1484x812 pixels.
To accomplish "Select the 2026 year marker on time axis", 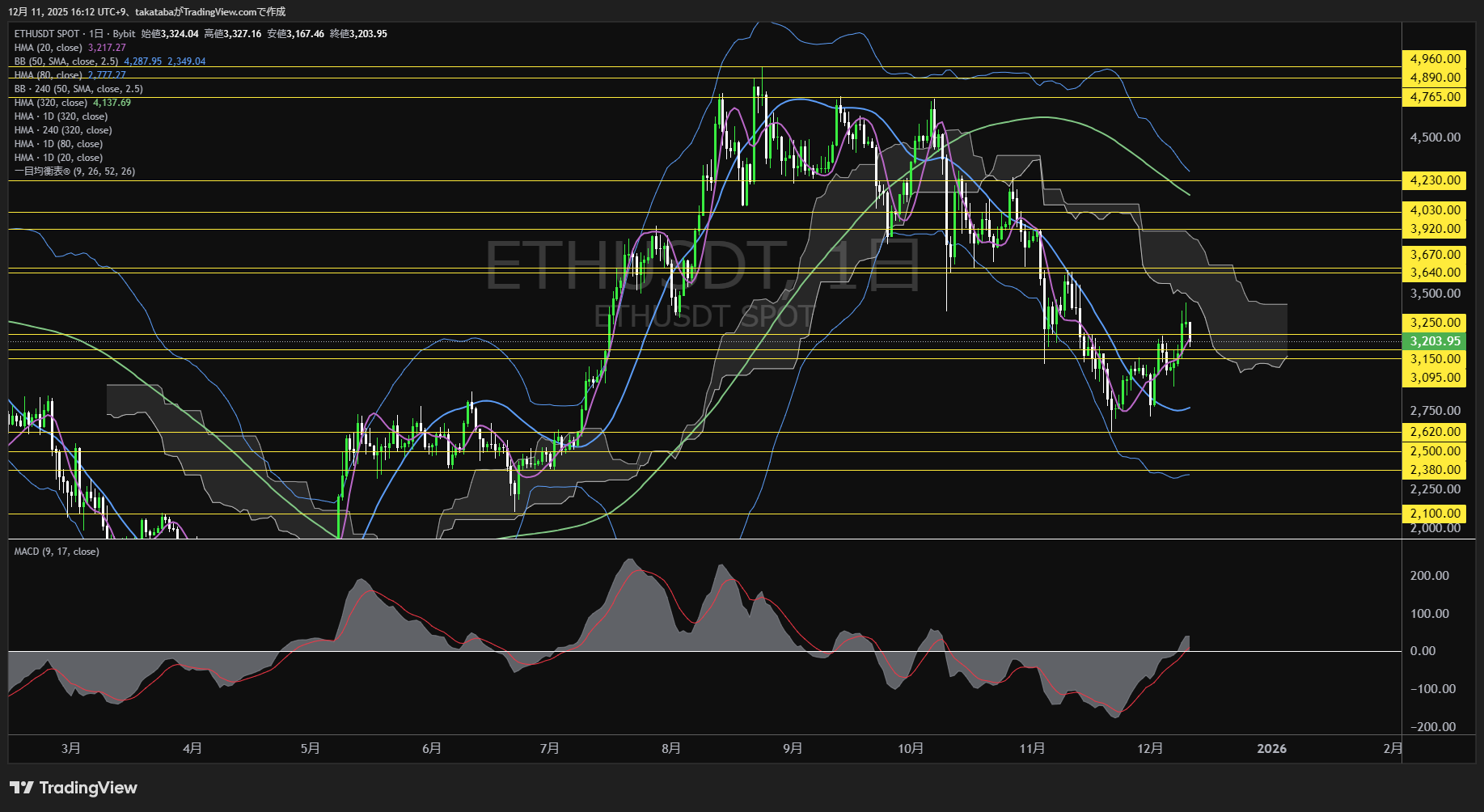I will pyautogui.click(x=1271, y=748).
